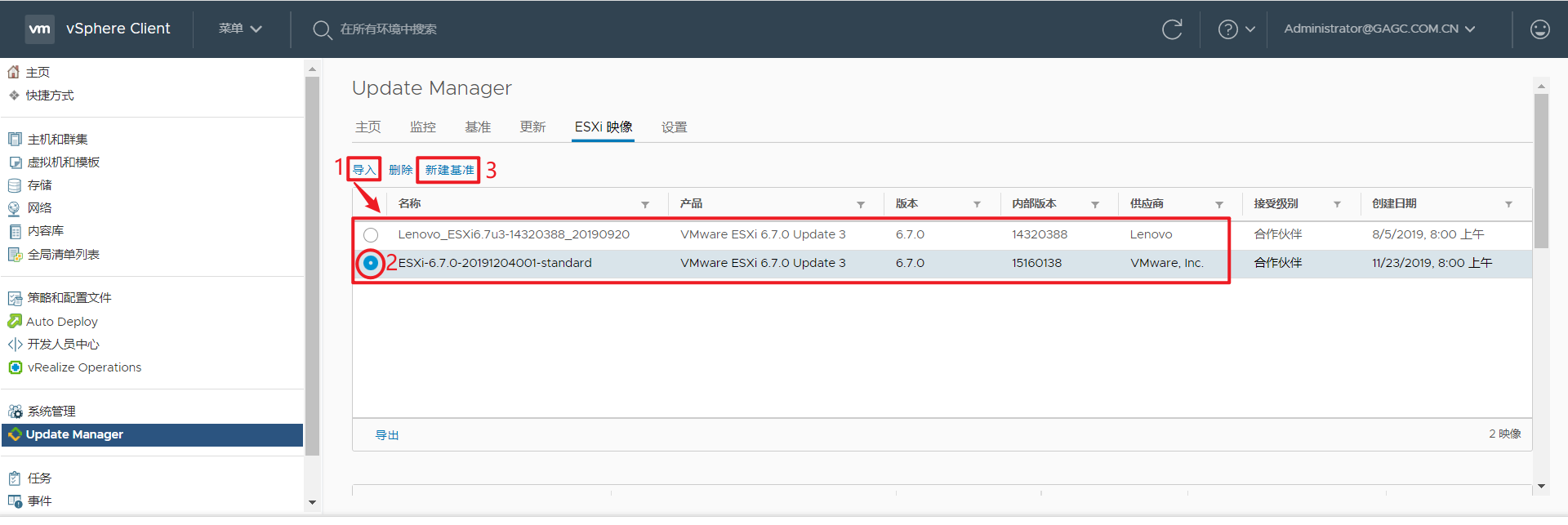
Task: Click the build number 15160138 cell
Action: 1036,263
